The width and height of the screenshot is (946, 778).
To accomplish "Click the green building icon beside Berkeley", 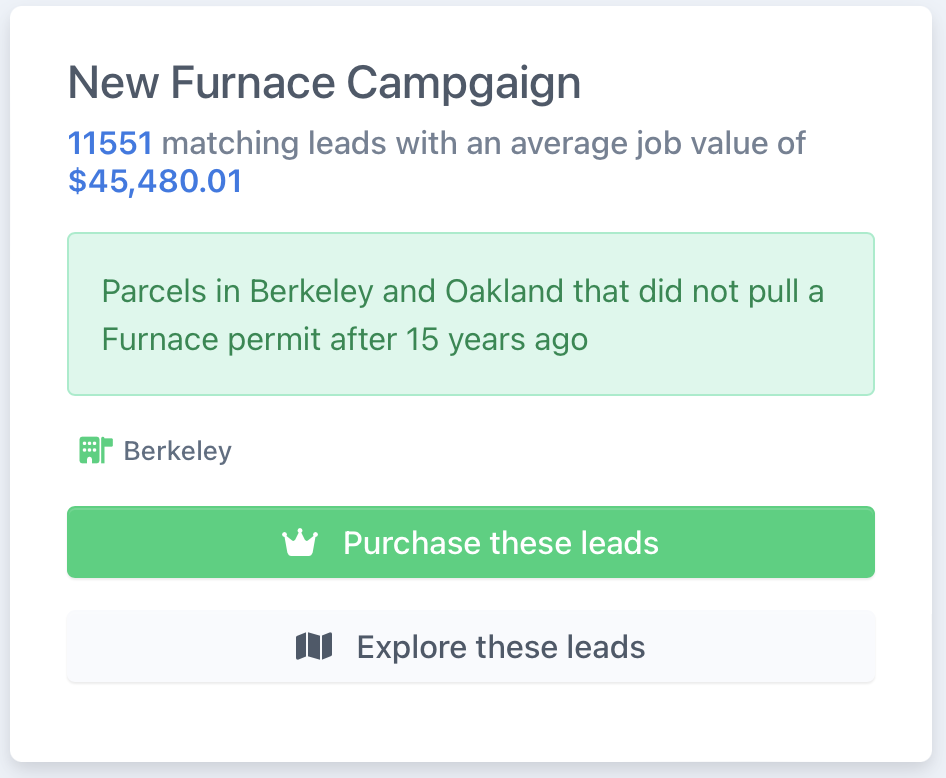I will pyautogui.click(x=96, y=451).
